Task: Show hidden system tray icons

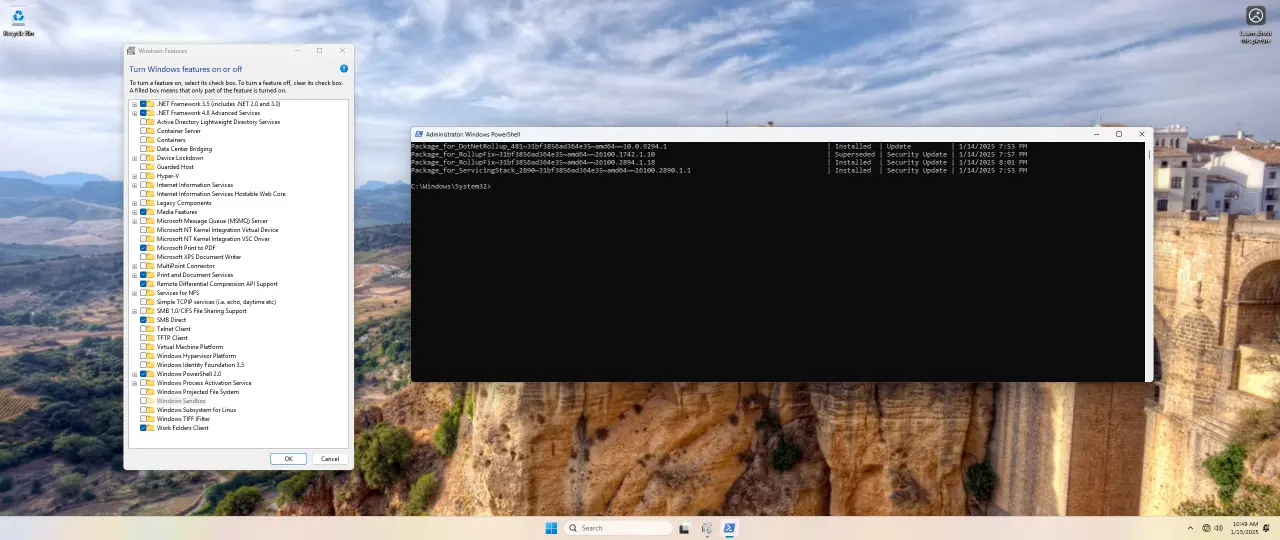Action: [x=1190, y=528]
